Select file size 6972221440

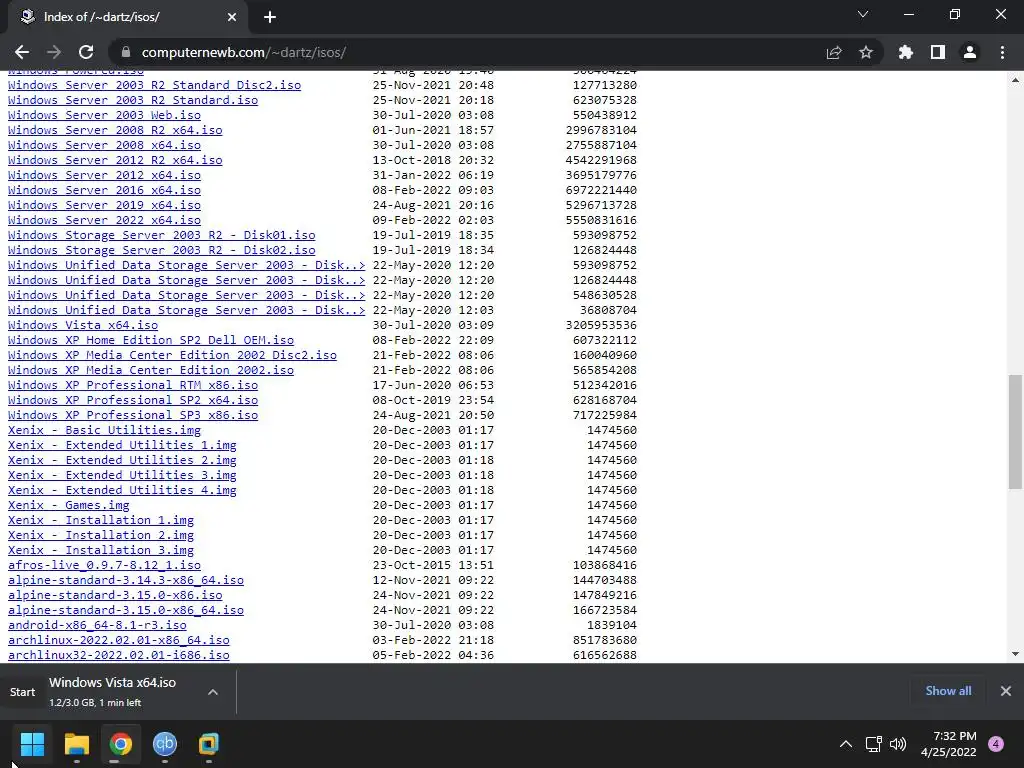coord(601,190)
